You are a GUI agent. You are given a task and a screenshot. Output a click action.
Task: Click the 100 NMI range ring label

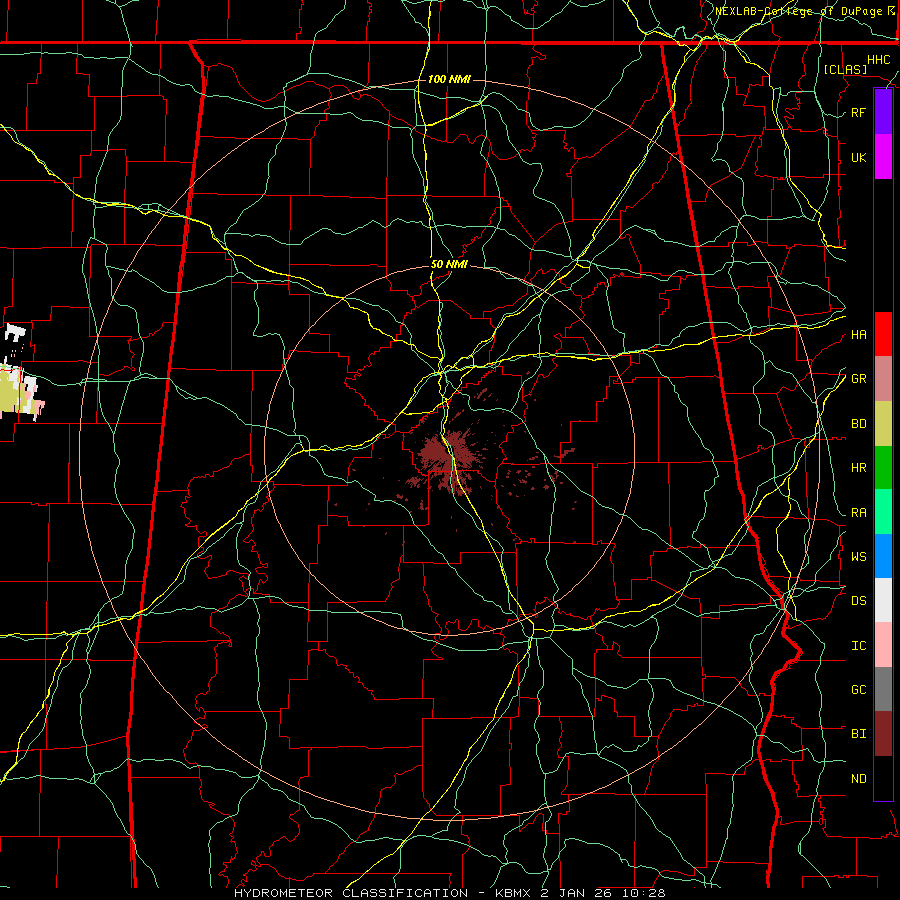pyautogui.click(x=449, y=79)
